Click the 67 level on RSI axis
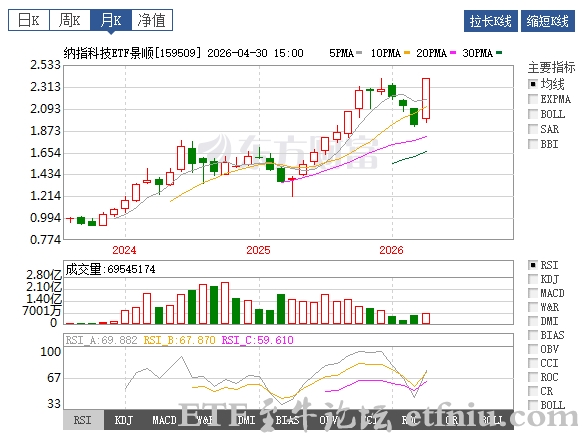583x440 pixels. click(54, 378)
